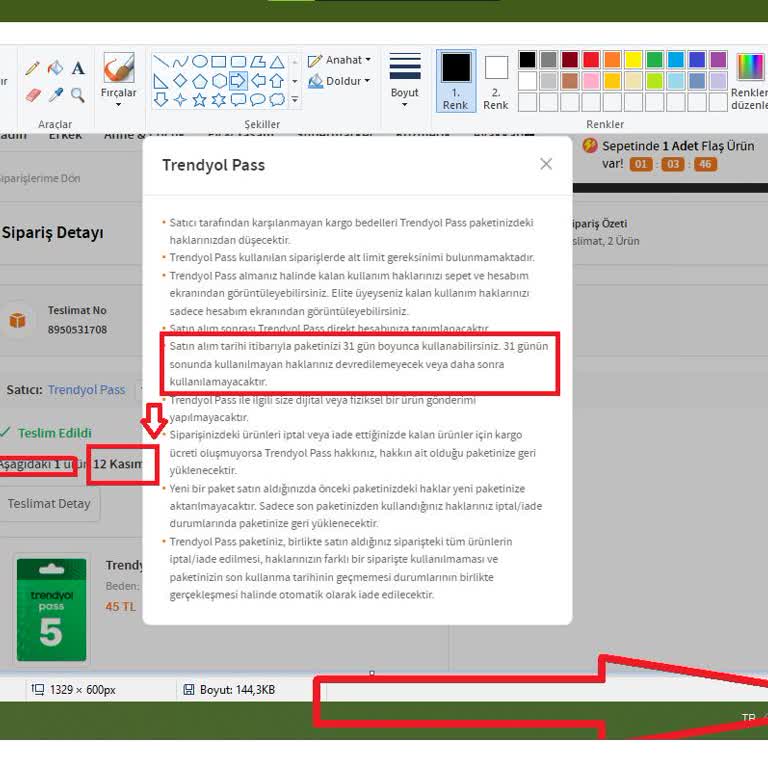768x768 pixels.
Task: Move shapes gallery up one row
Action: pos(295,62)
